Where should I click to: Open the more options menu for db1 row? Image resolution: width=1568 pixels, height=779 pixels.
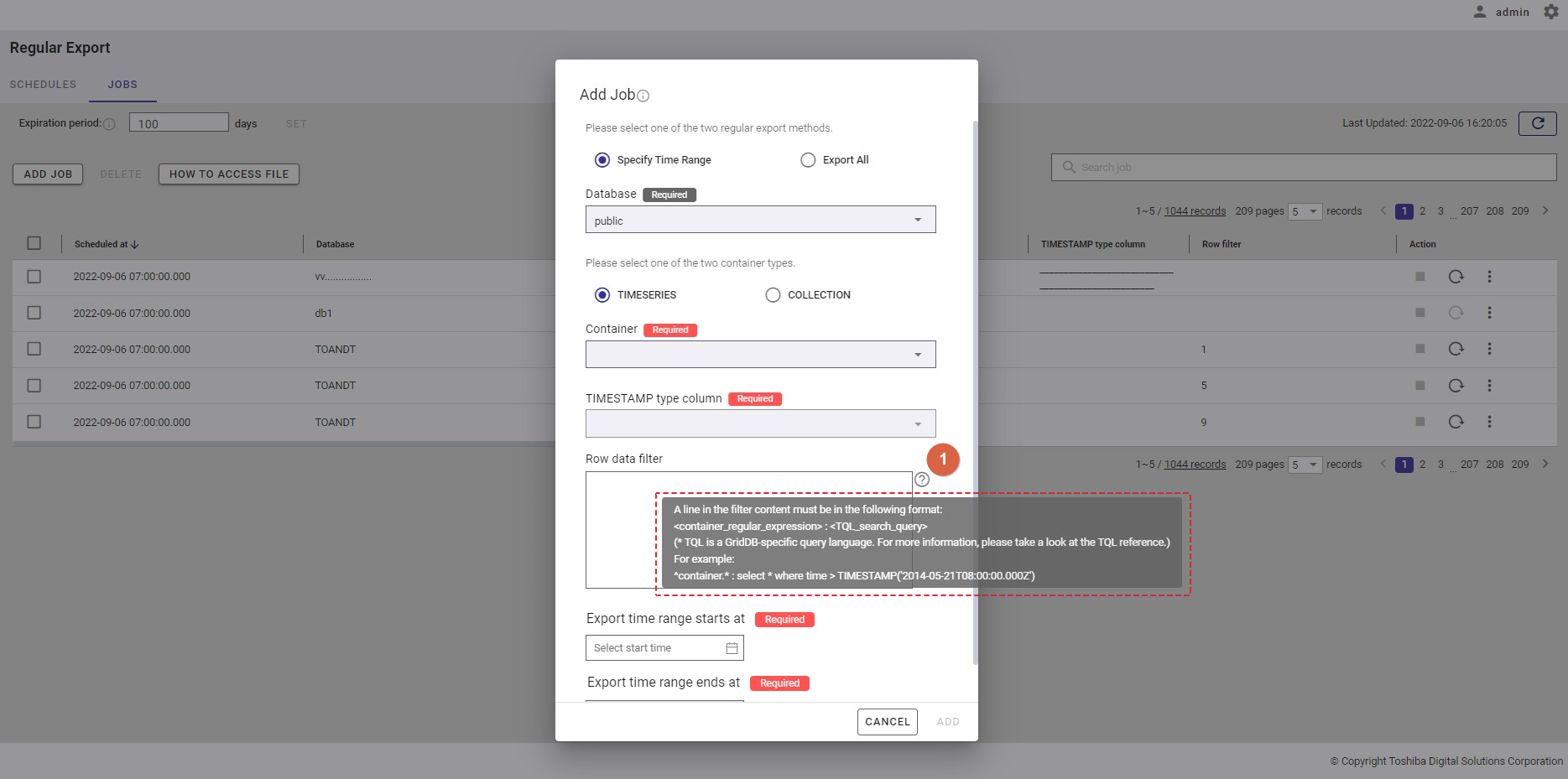pyautogui.click(x=1489, y=313)
